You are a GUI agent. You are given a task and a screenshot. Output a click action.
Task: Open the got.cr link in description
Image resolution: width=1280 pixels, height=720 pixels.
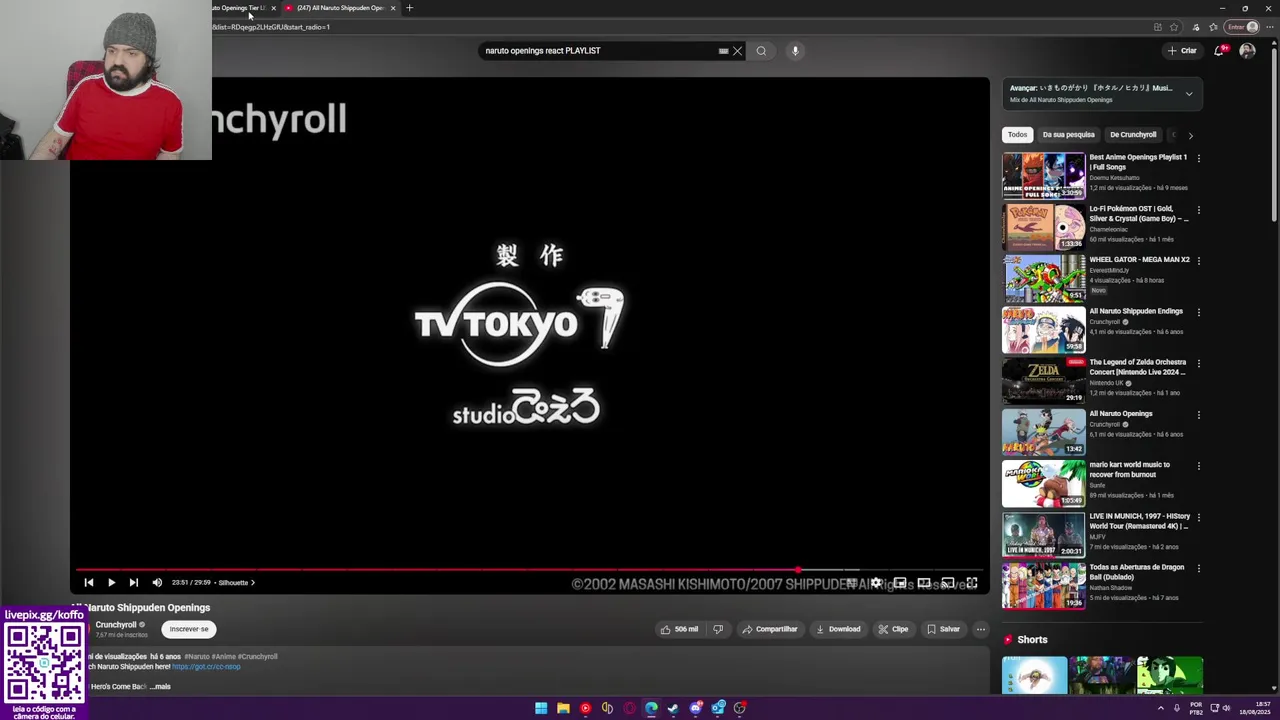(x=206, y=667)
